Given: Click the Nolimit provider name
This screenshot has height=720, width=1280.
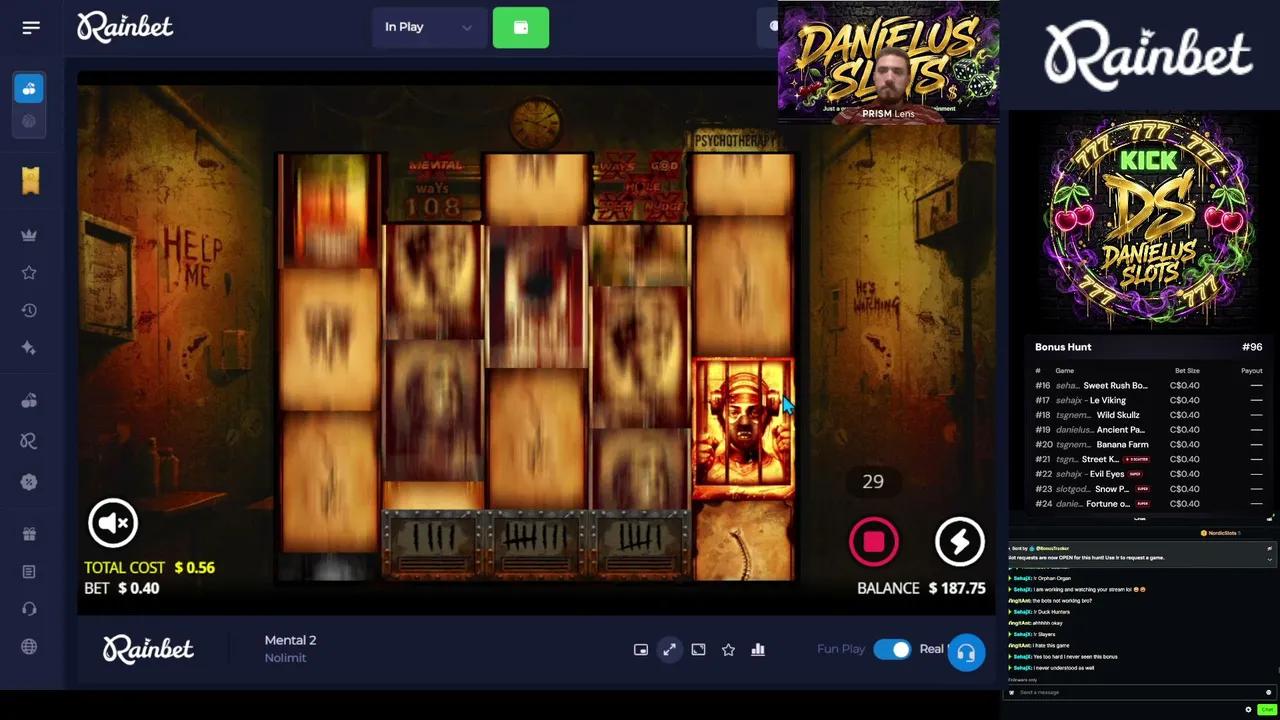Looking at the screenshot, I should point(285,658).
